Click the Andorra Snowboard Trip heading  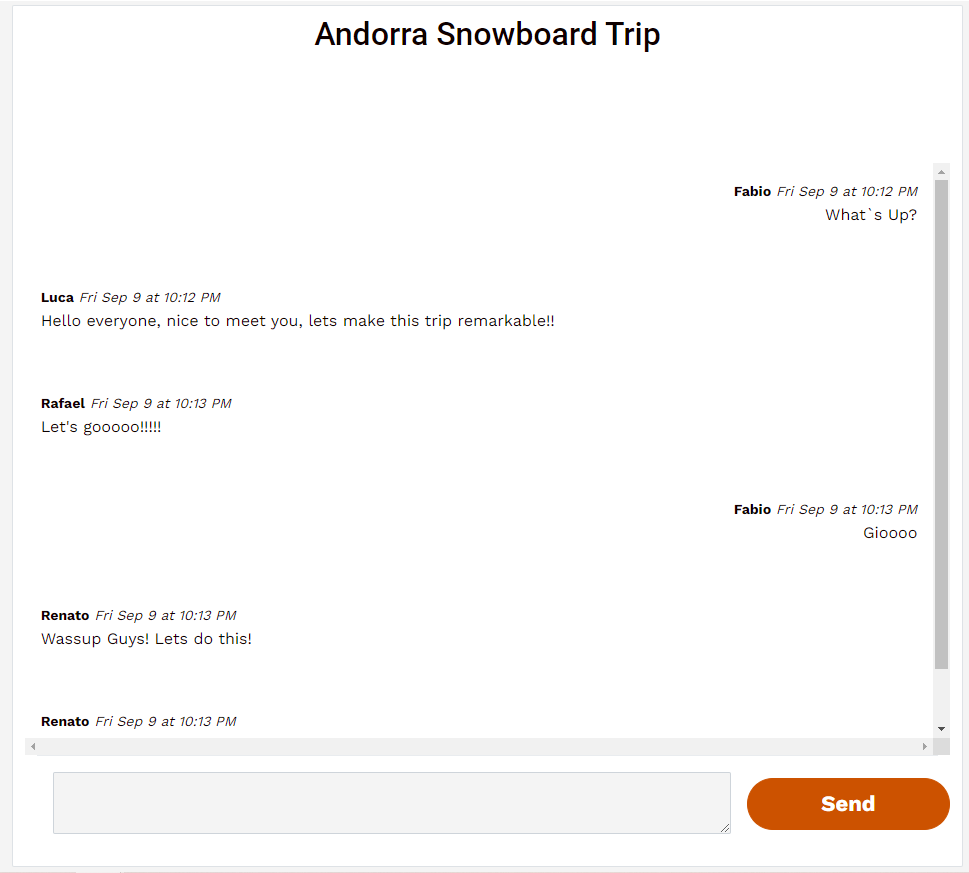(x=487, y=34)
